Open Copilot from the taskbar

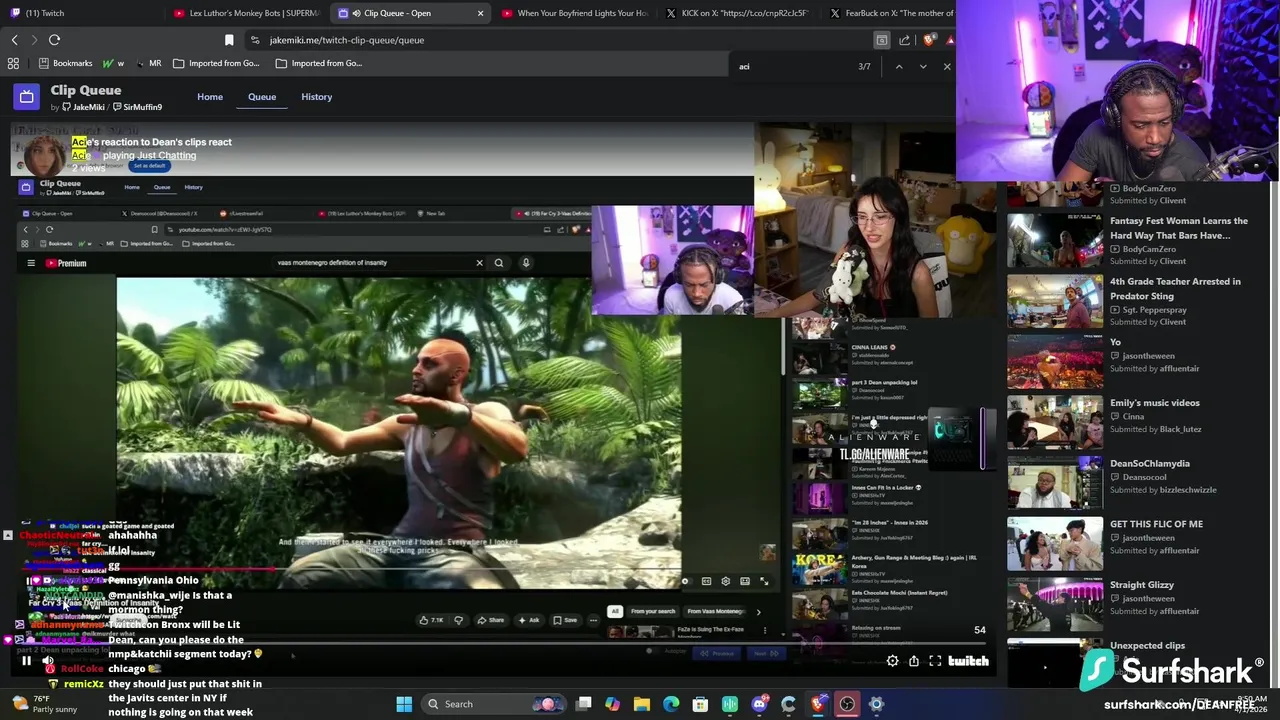click(x=613, y=704)
